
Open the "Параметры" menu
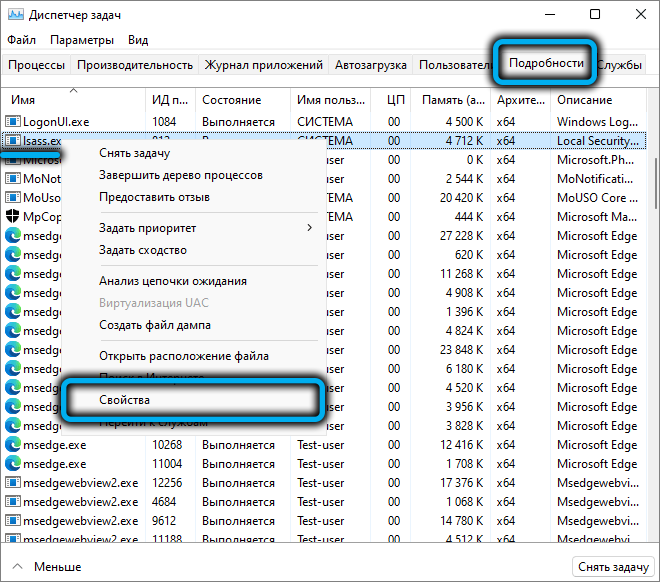[x=82, y=40]
